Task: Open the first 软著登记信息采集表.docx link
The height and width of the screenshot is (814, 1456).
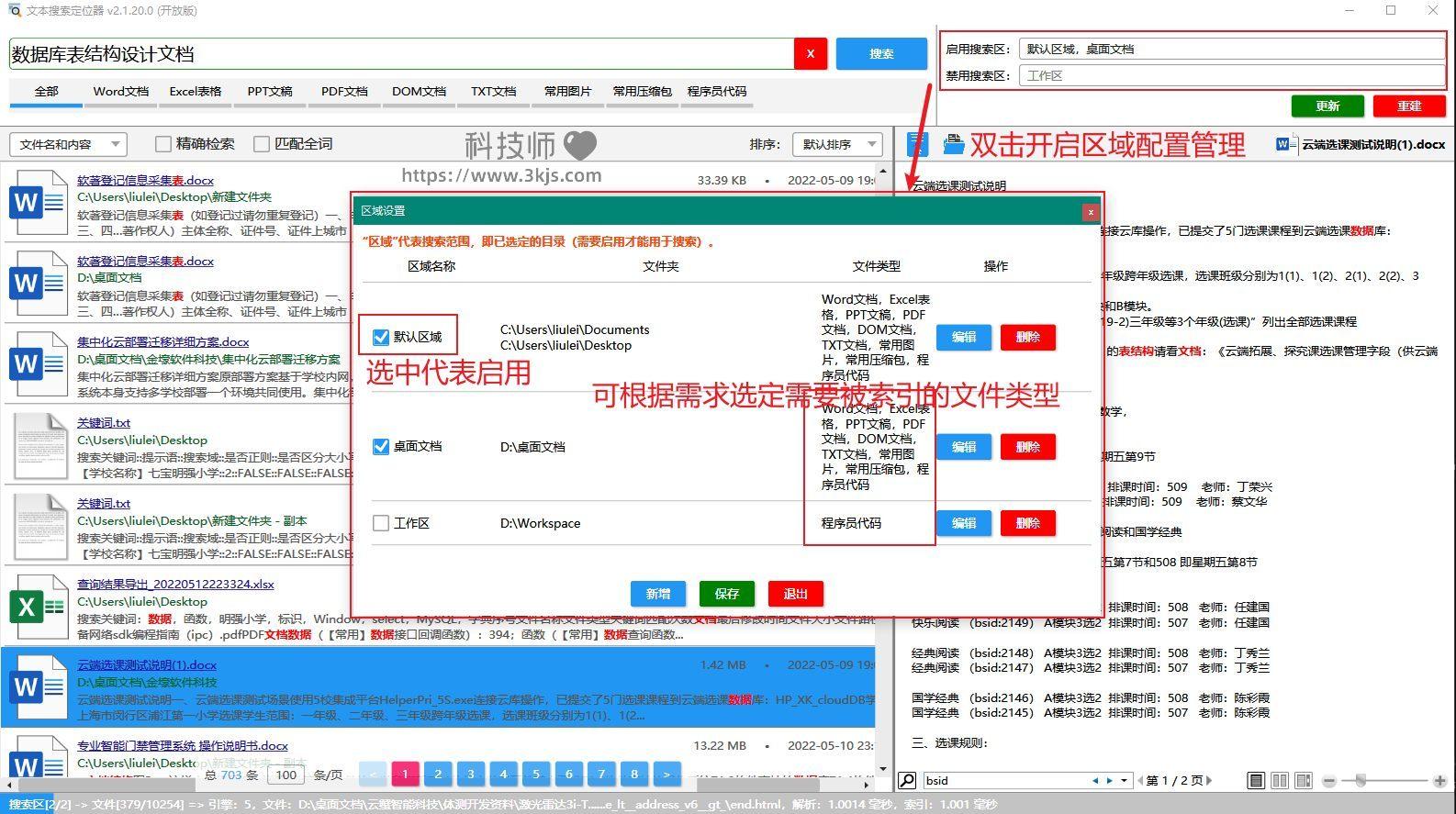Action: pyautogui.click(x=145, y=181)
